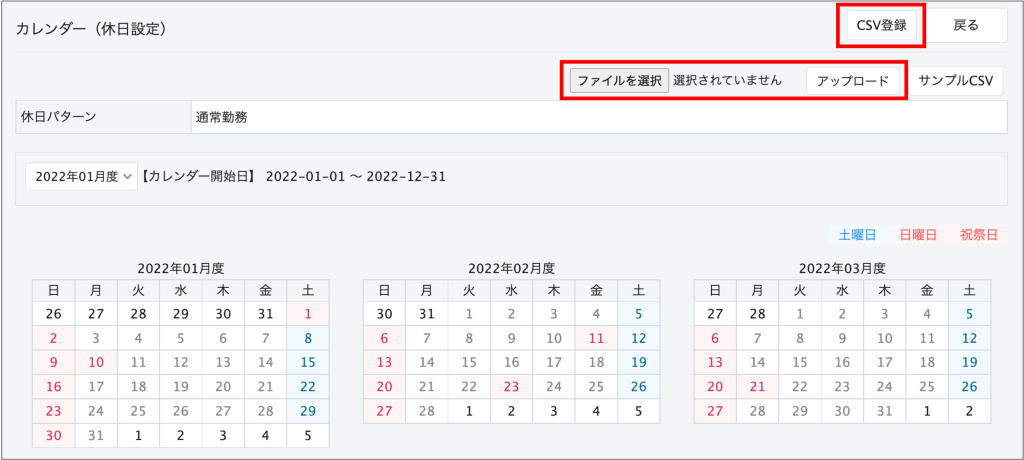1024x460 pixels.
Task: Click Saturday February 19 in 2022年02月度 calendar
Action: point(638,362)
